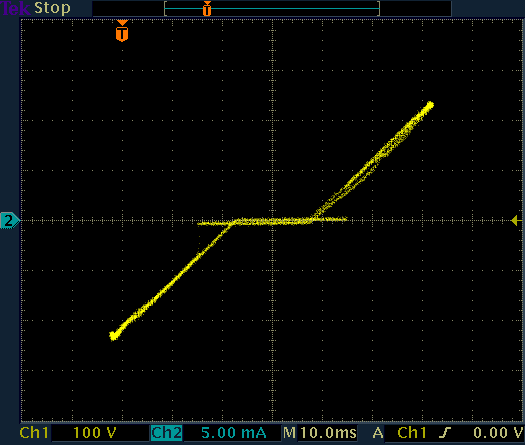Click the 0.00 V trigger level readout

point(498,433)
